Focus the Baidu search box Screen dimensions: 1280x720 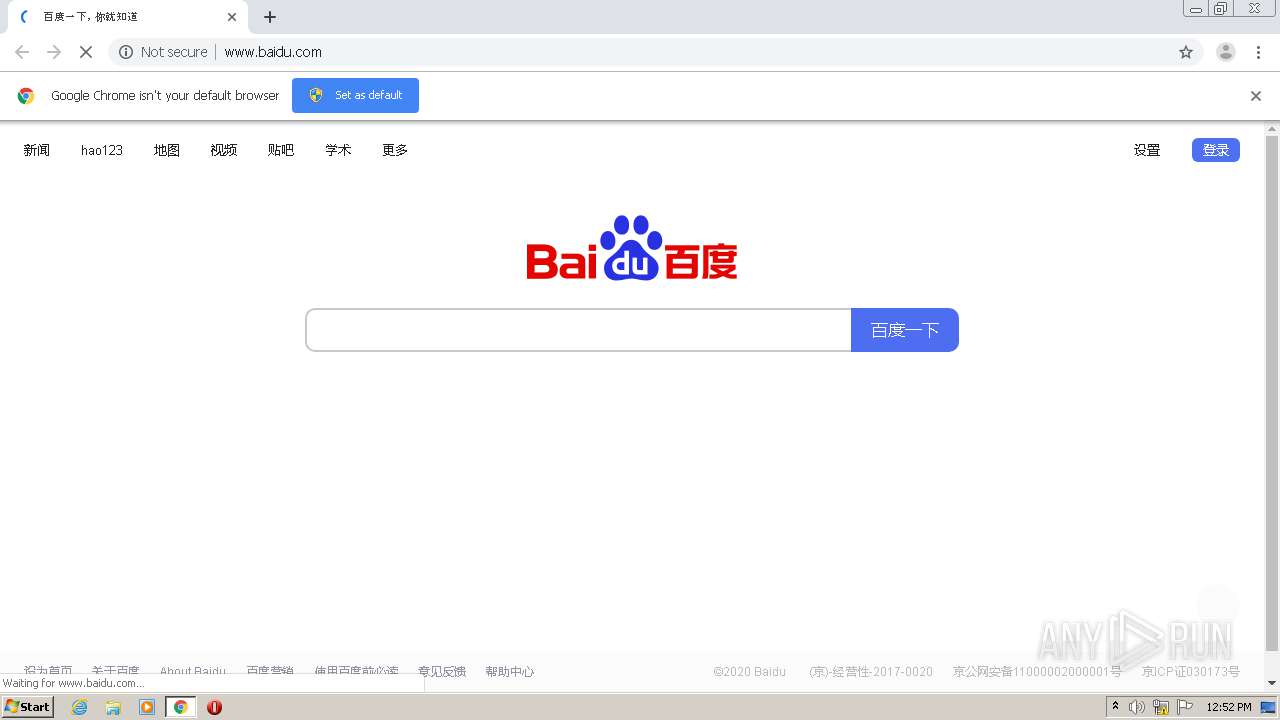pos(578,330)
